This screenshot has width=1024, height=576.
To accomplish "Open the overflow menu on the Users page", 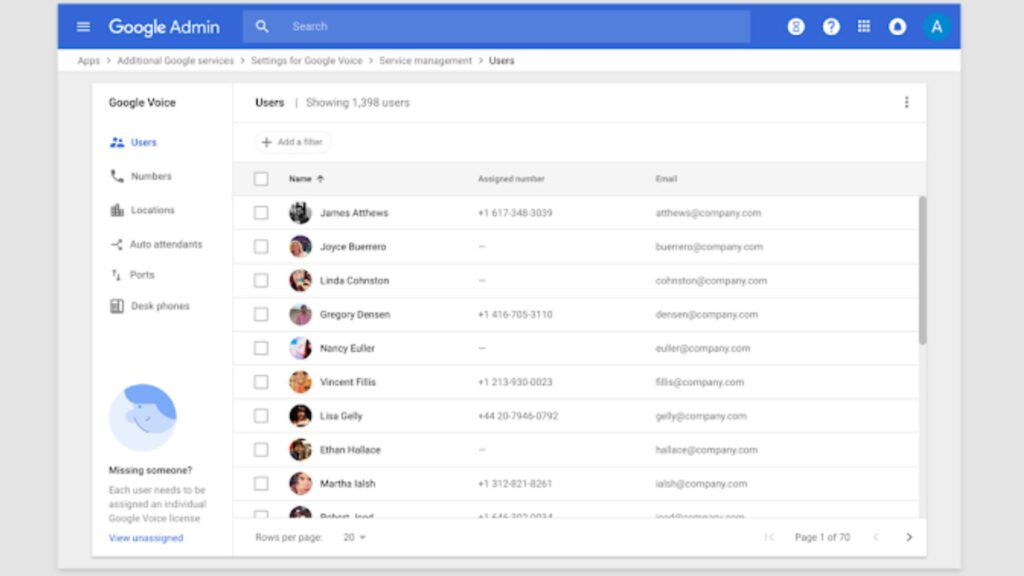I will point(907,101).
